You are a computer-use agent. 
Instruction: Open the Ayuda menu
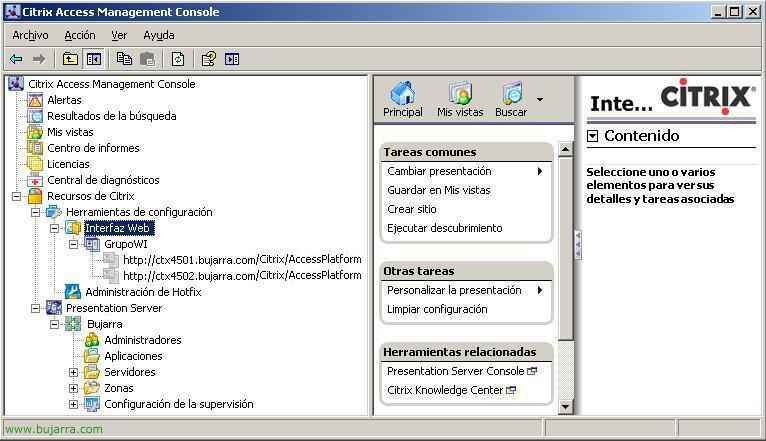point(159,35)
